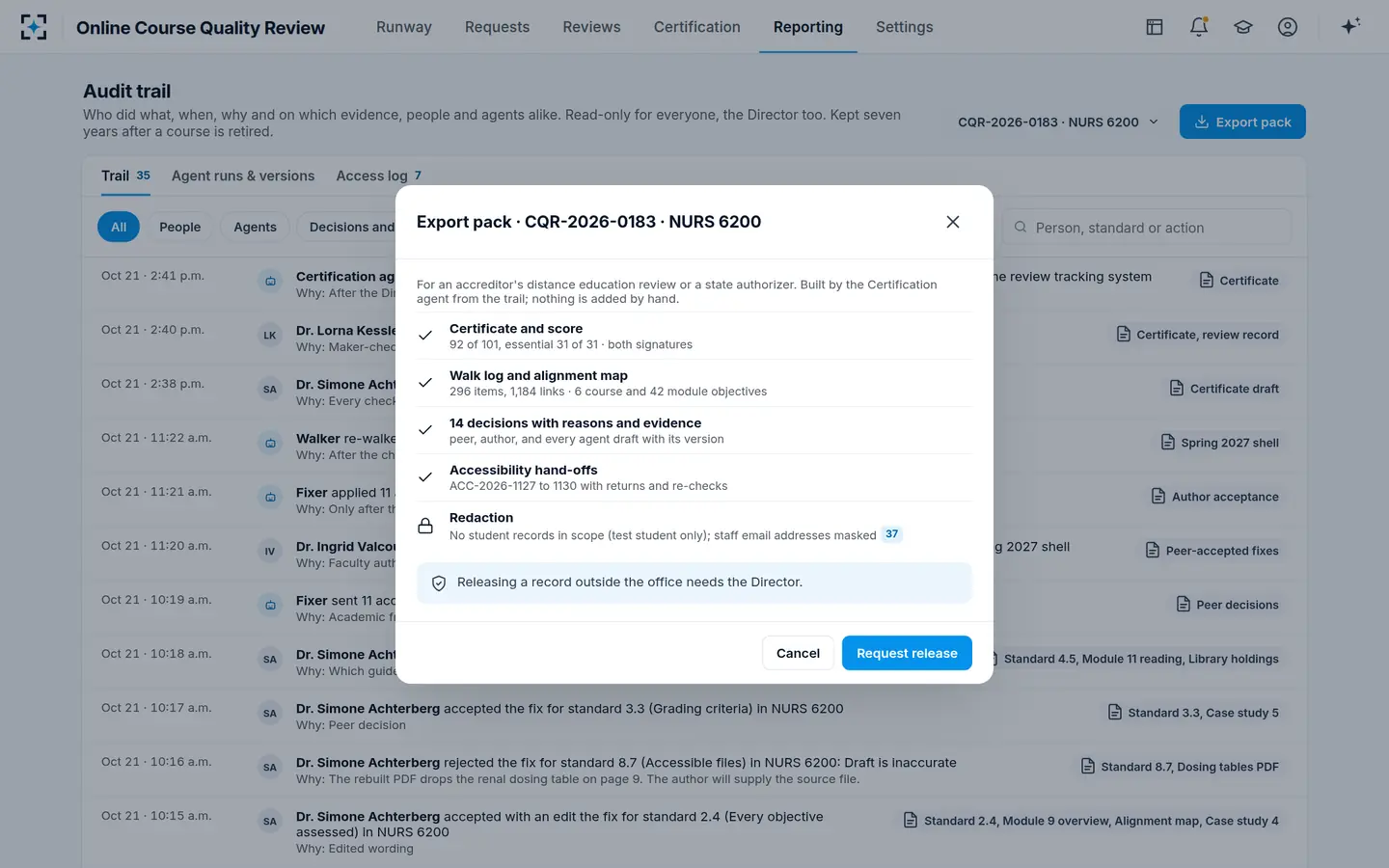Click the checkmark beside Certificate and score
Viewport: 1389px width, 868px height.
point(425,336)
